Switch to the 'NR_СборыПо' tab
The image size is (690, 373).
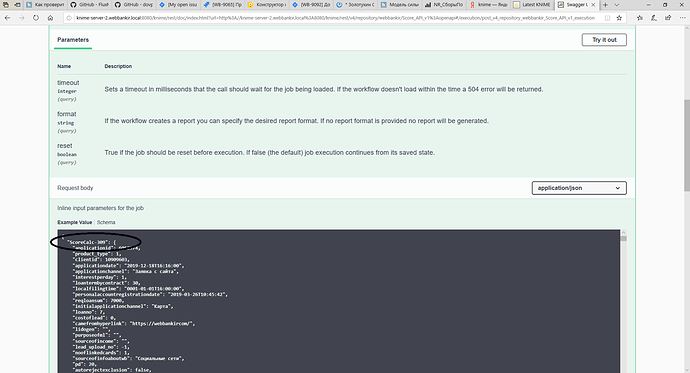(x=445, y=5)
